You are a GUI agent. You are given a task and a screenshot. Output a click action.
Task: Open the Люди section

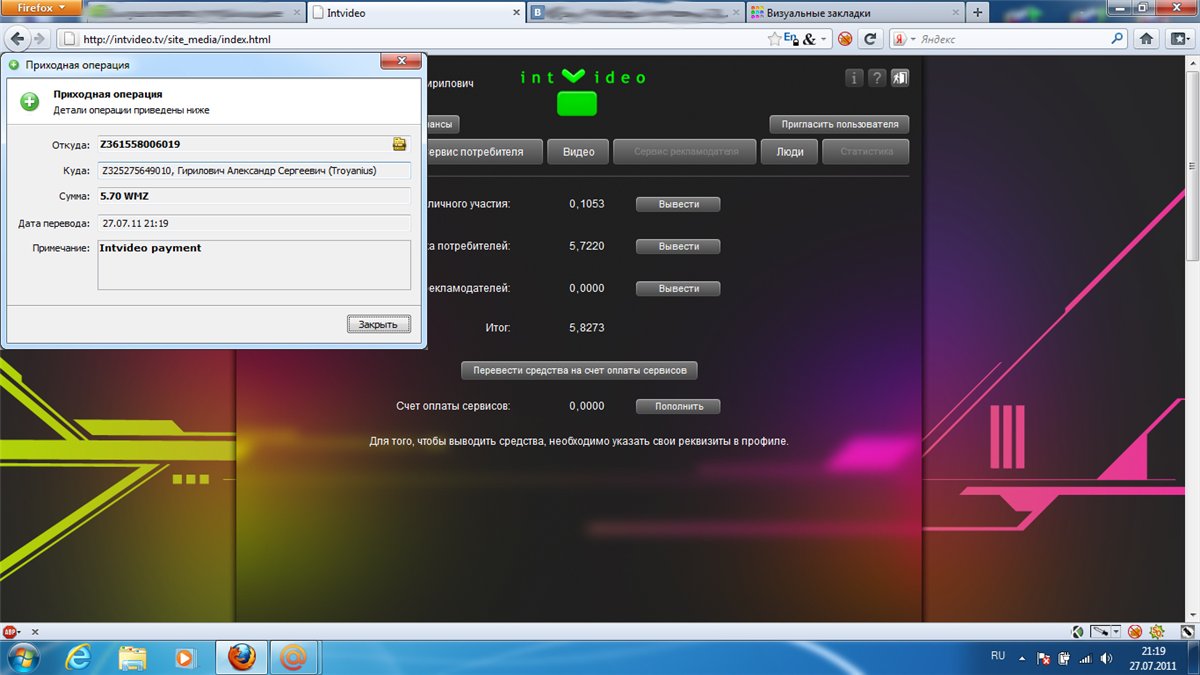coord(789,152)
